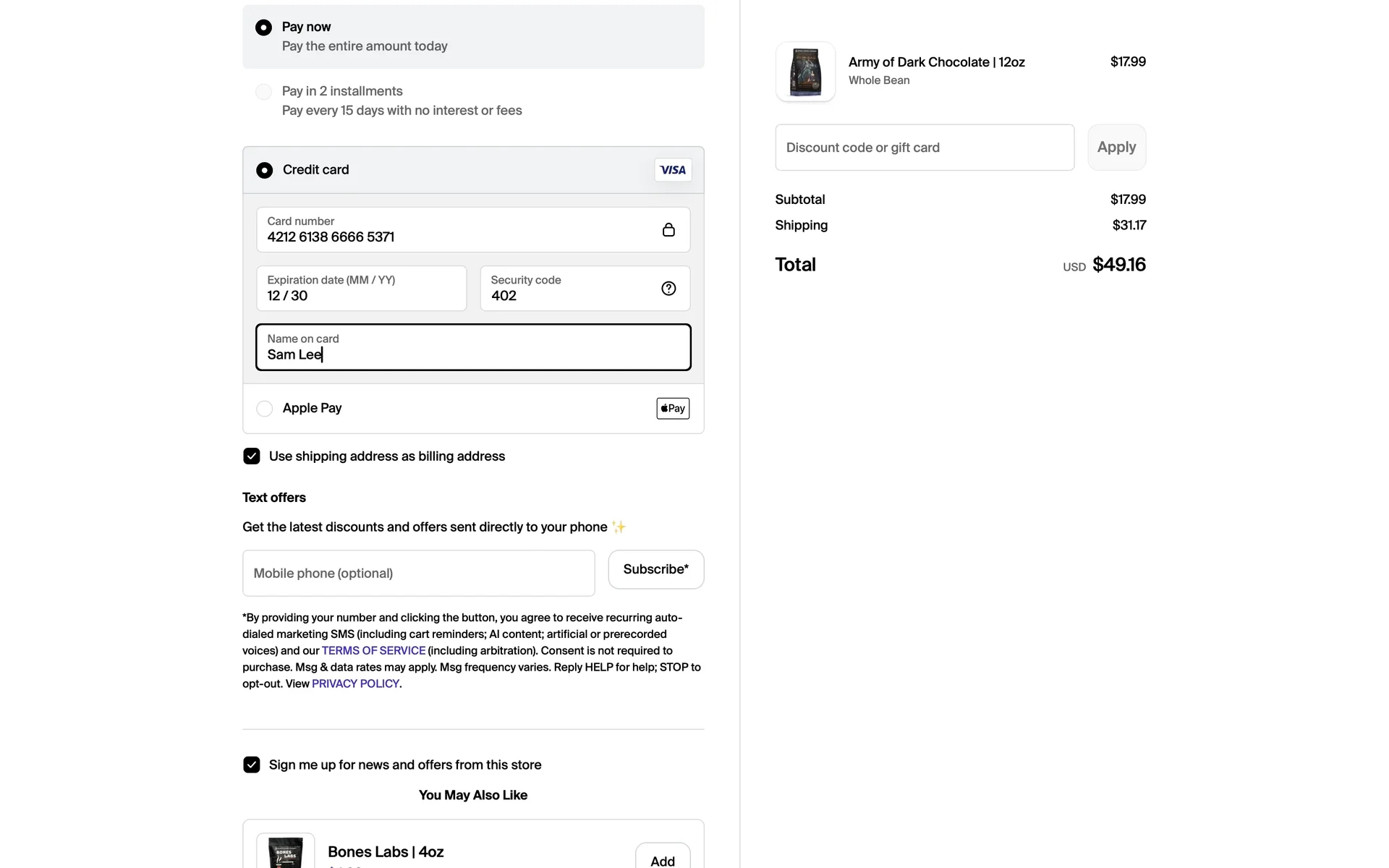The height and width of the screenshot is (868, 1389).
Task: Open the TERMS OF SERVICE link
Action: click(373, 650)
